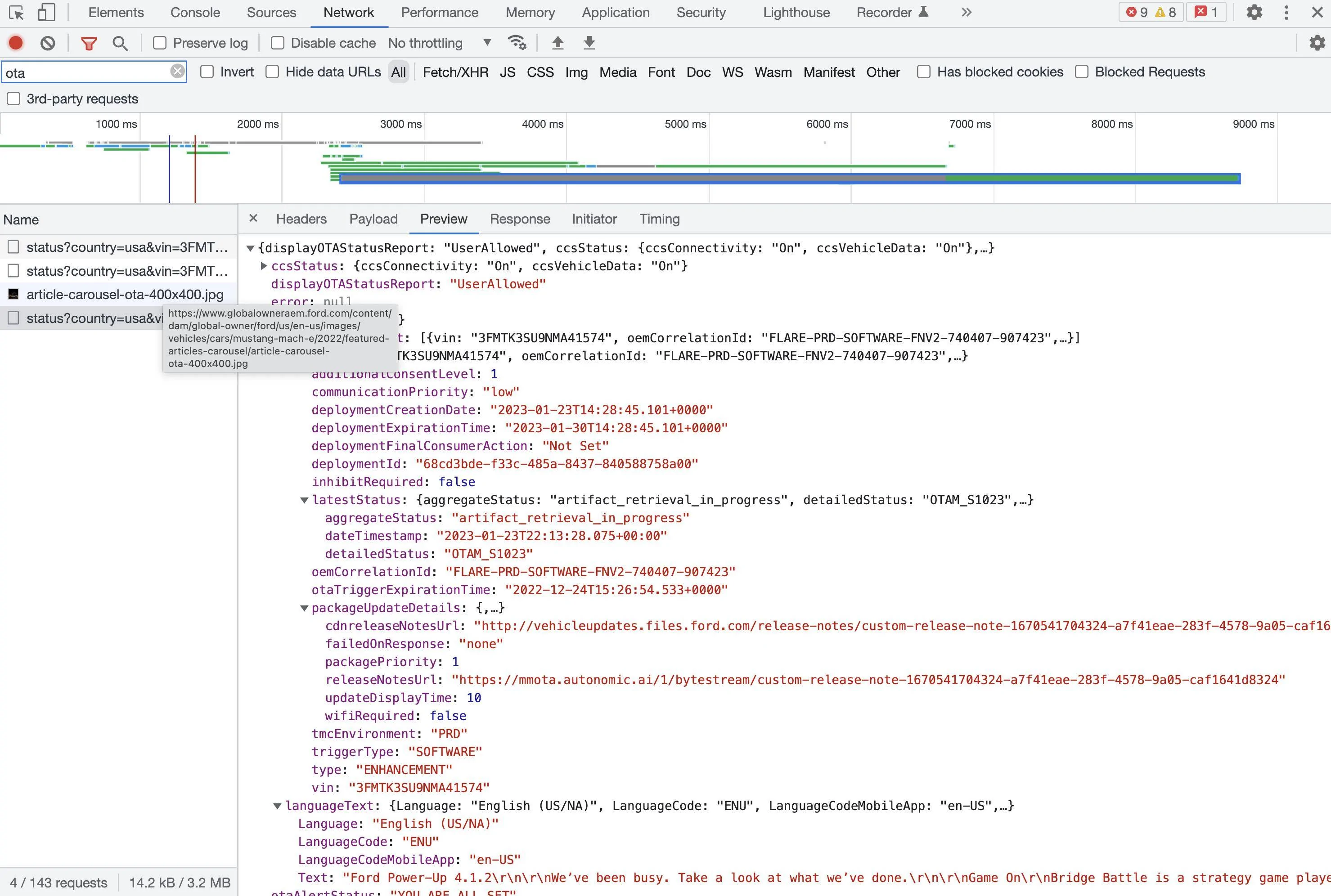Tick checkbox of second status?country request
Screen dimensions: 1331x896
click(13, 271)
